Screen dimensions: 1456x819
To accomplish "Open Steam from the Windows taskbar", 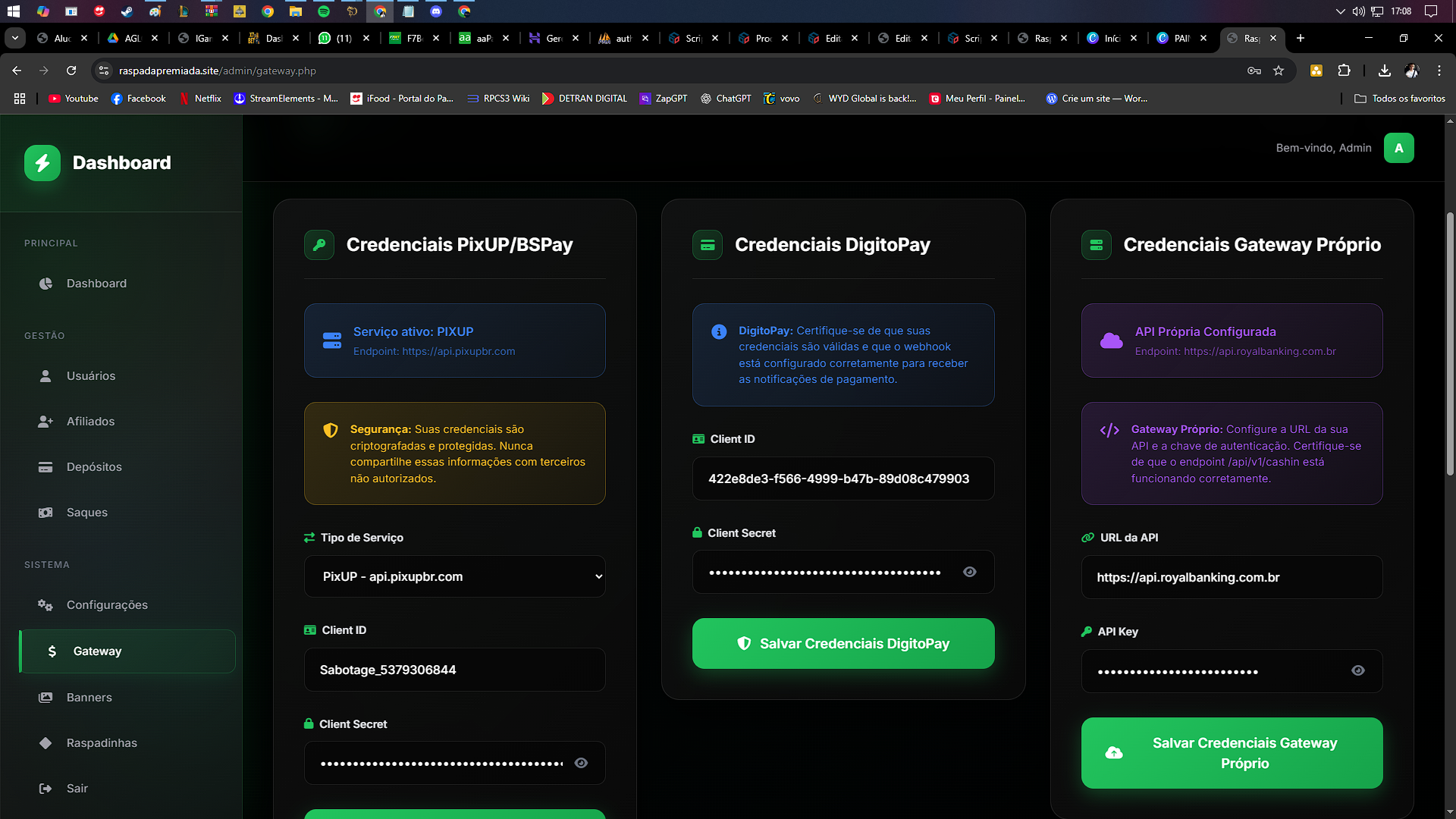I will (127, 11).
